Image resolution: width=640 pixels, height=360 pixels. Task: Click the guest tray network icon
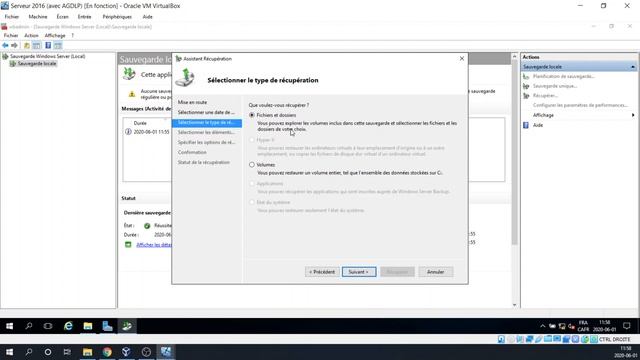point(562,326)
